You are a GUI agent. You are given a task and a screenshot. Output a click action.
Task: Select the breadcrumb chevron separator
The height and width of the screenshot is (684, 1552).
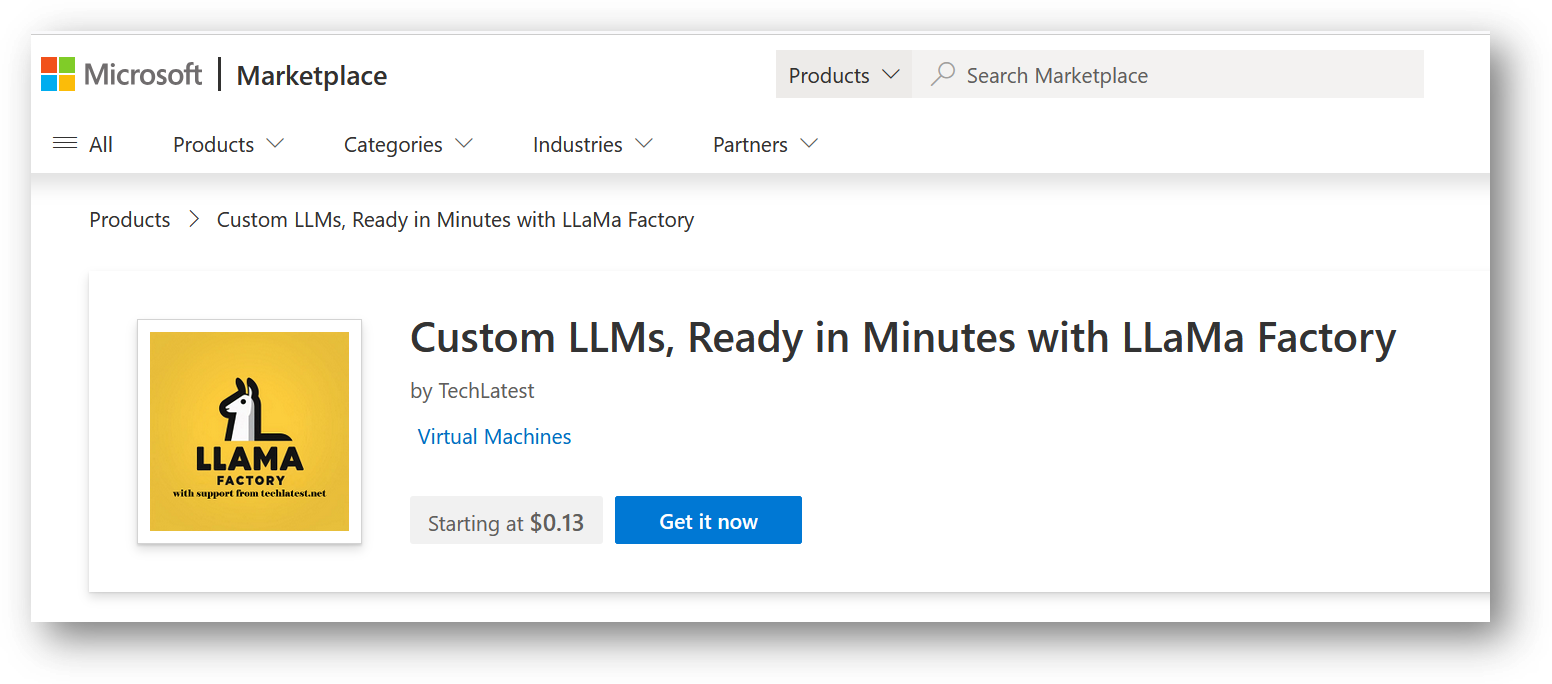click(x=193, y=219)
